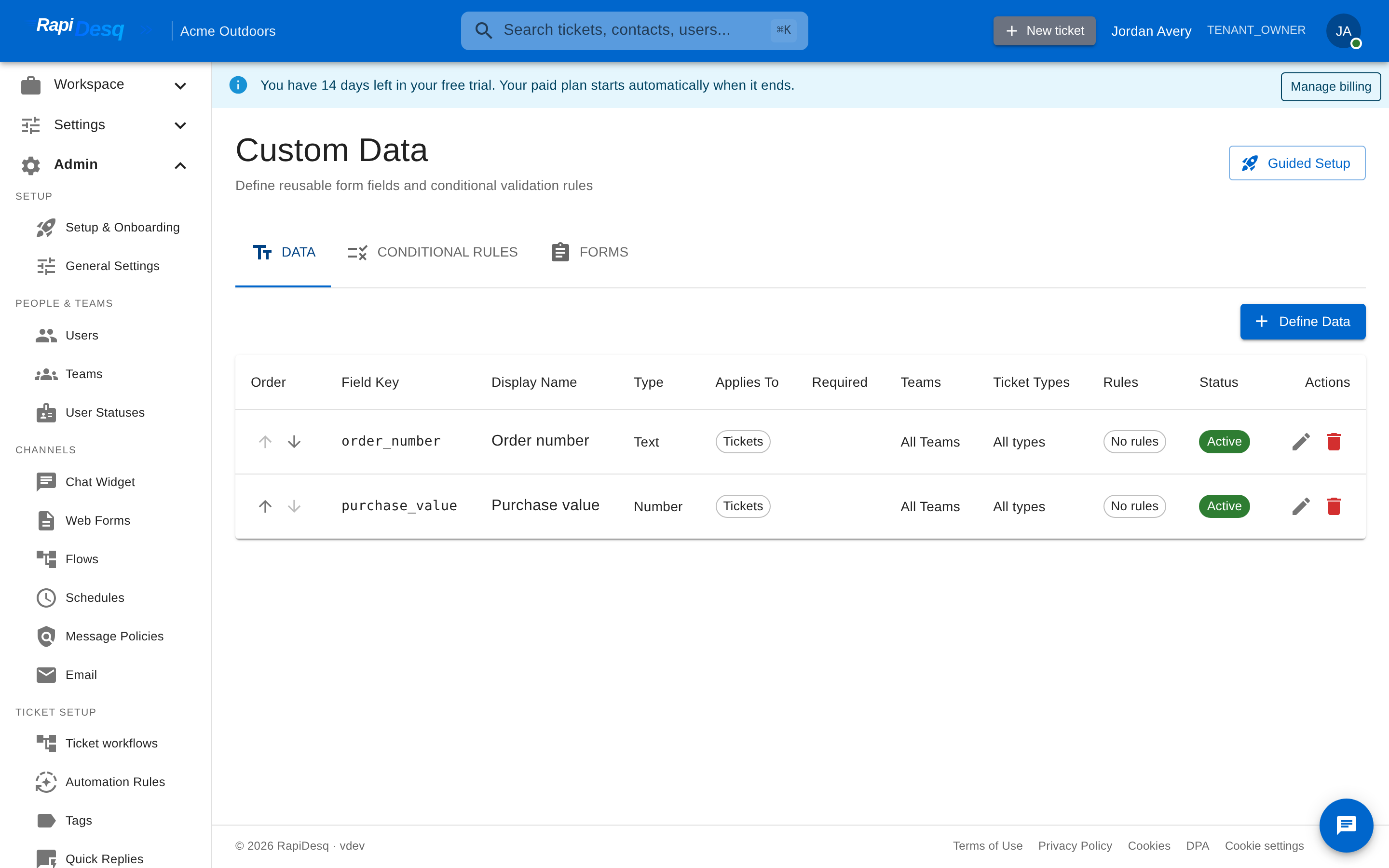Screen dimensions: 1389x868
Task: Open Setup & Onboarding in the sidebar
Action: tap(106, 227)
